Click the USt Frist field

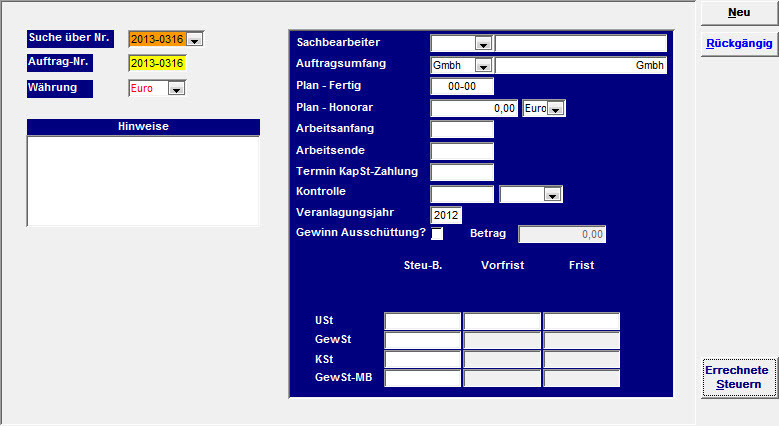pos(581,321)
